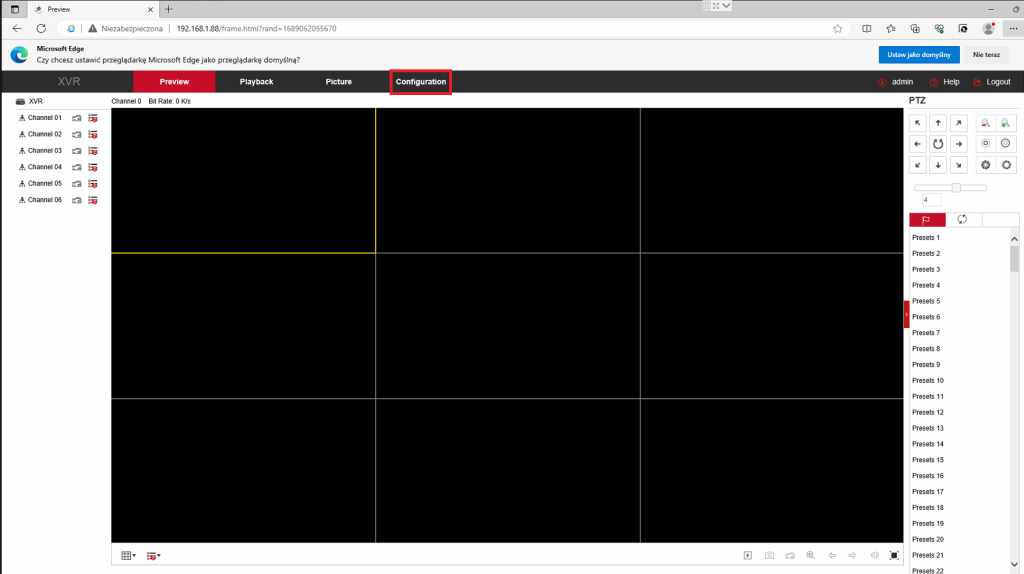This screenshot has height=574, width=1024.
Task: Click the snapshot camera icon below video grid
Action: pyautogui.click(x=769, y=555)
